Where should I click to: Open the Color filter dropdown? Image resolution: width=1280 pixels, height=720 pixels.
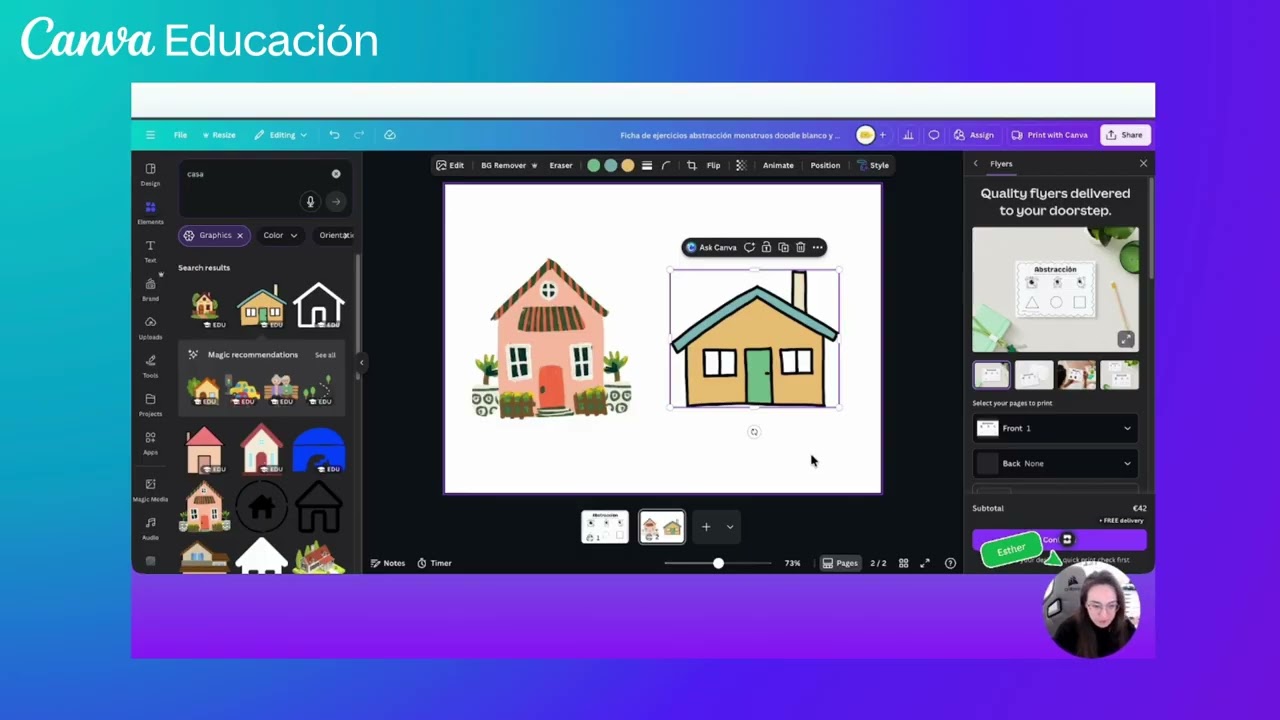click(280, 235)
